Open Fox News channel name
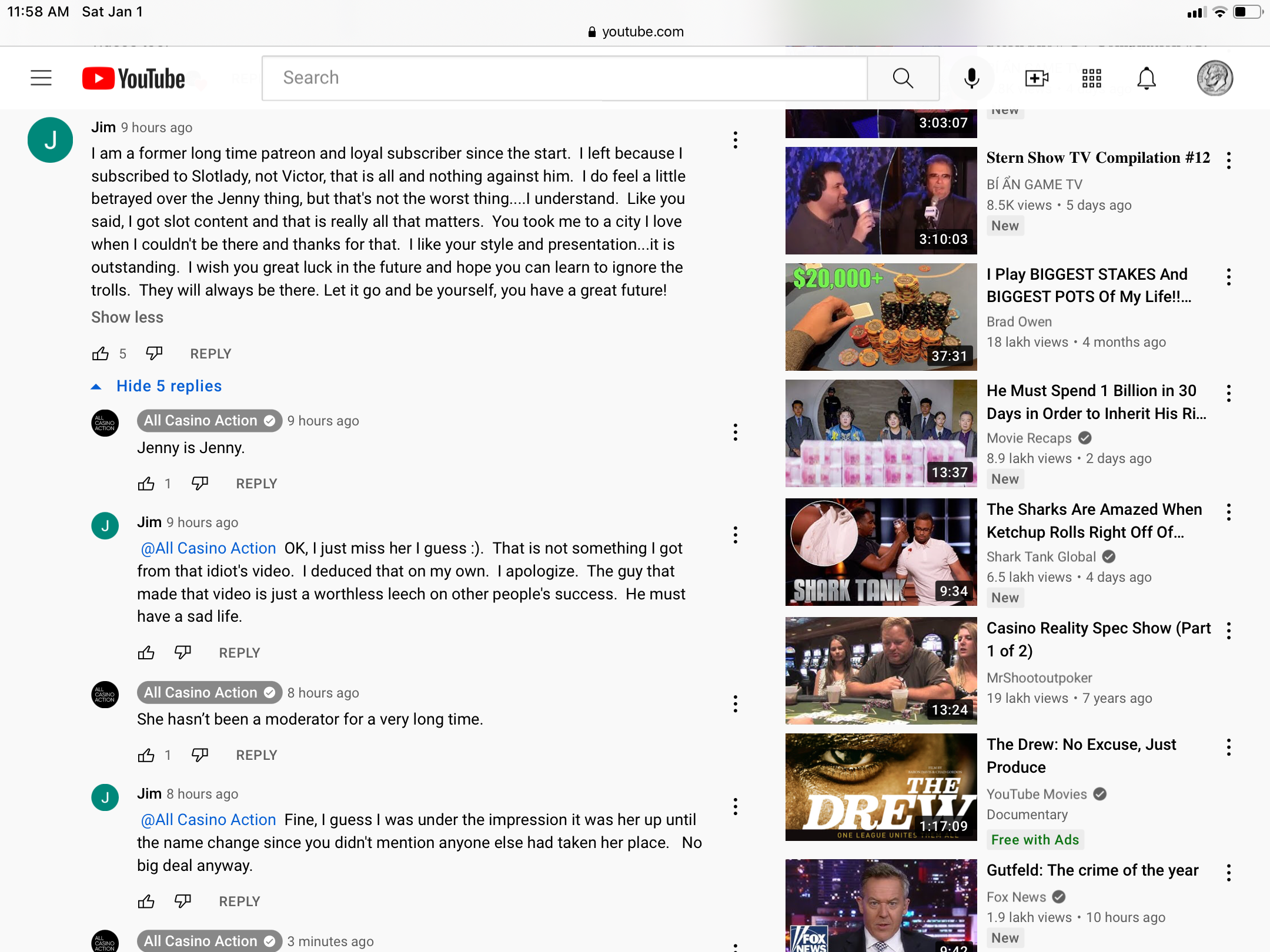 [1016, 897]
